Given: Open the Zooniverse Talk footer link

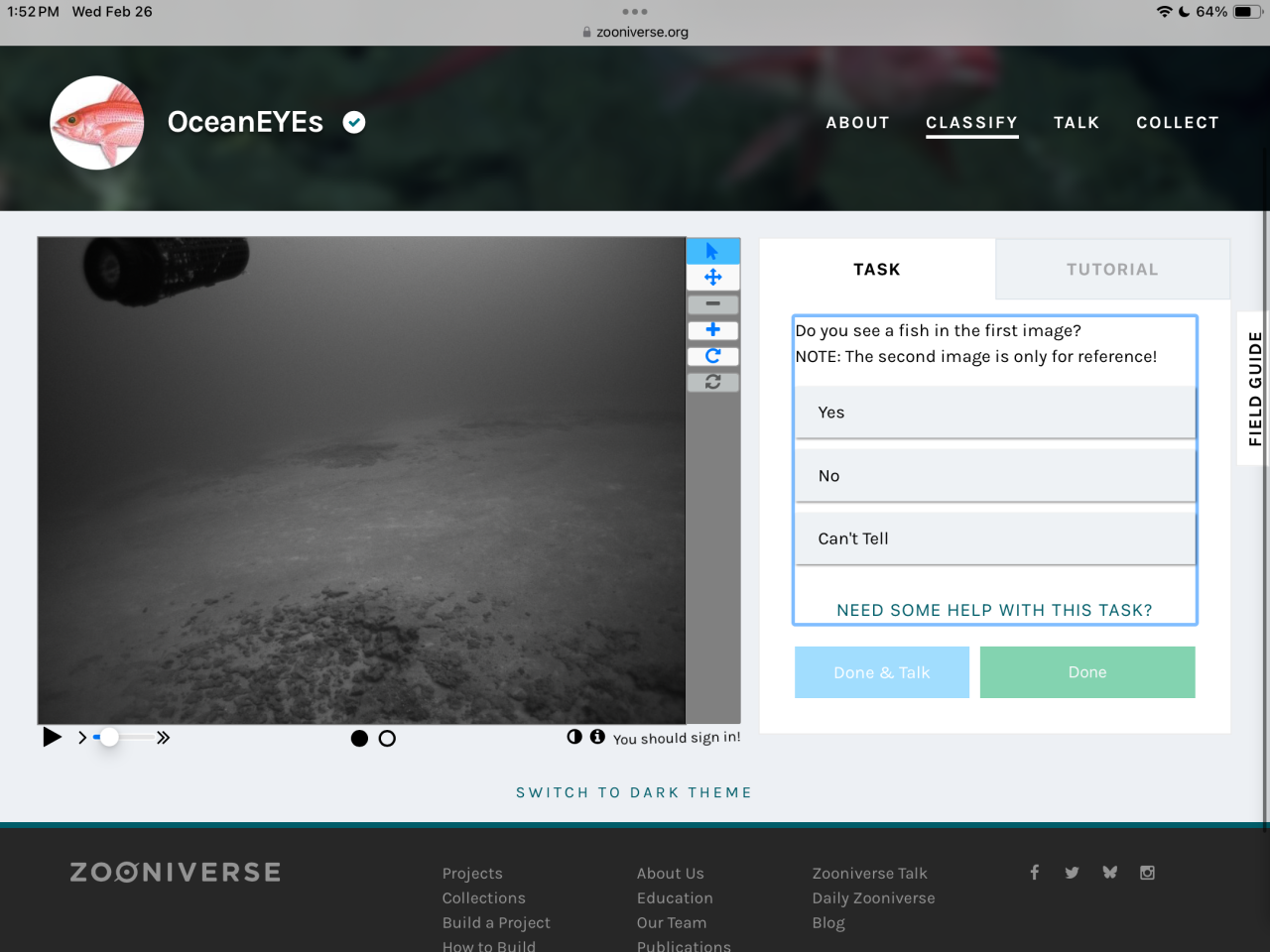Looking at the screenshot, I should [870, 874].
